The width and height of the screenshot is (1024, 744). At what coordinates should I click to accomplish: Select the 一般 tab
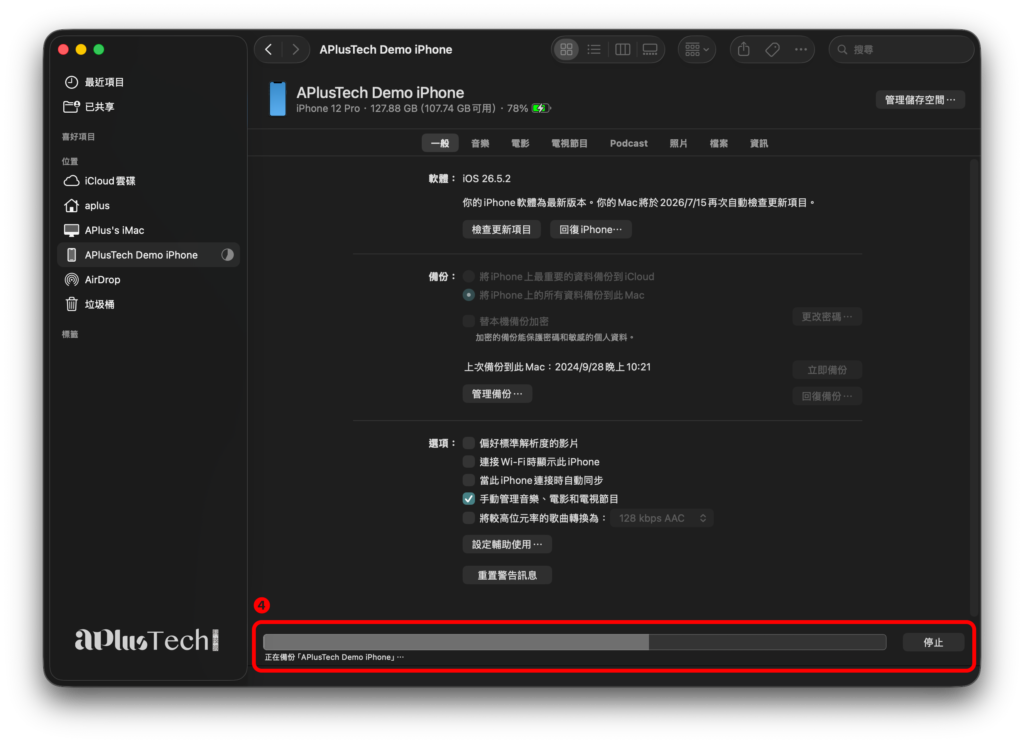(x=440, y=143)
